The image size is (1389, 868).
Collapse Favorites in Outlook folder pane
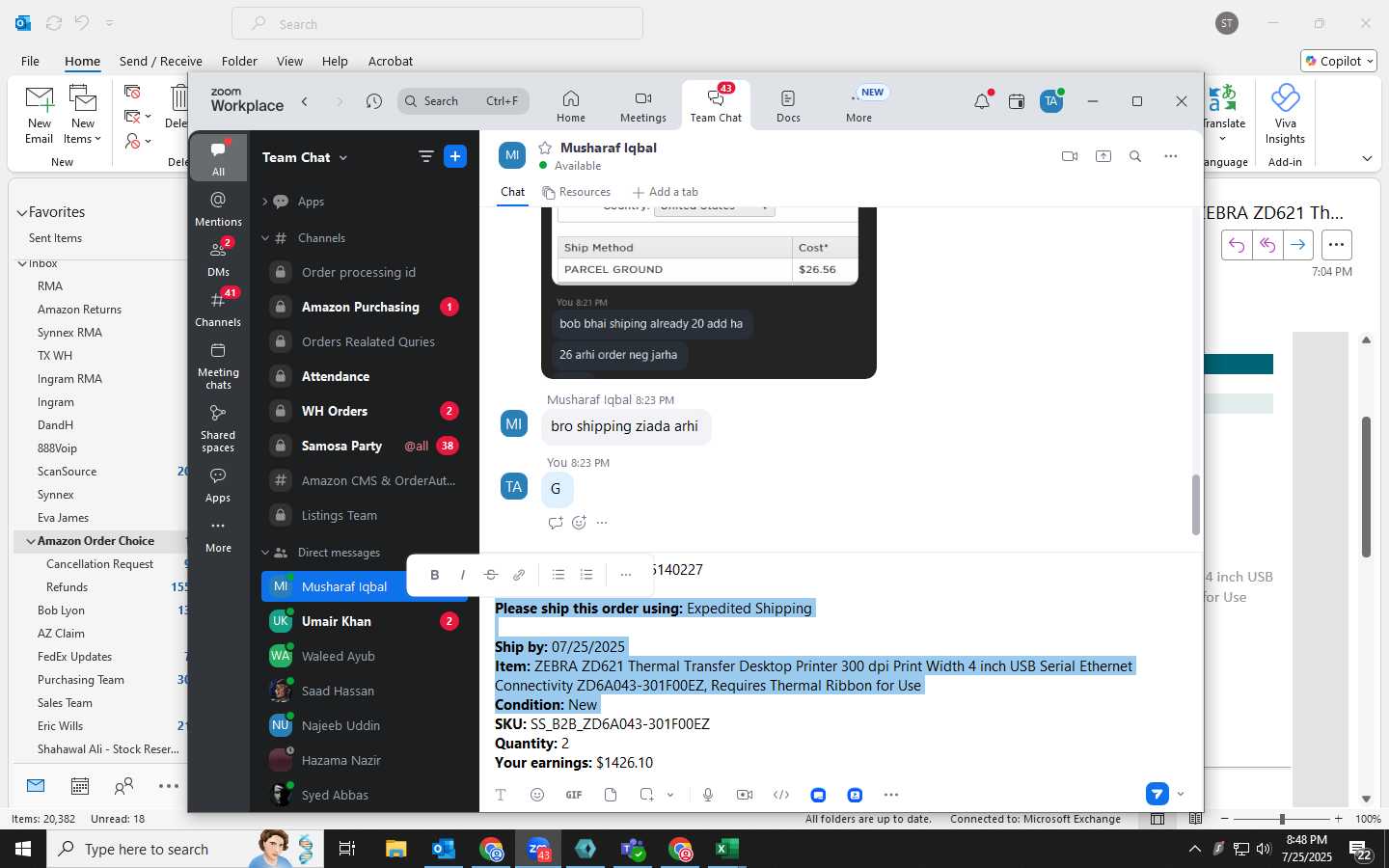click(21, 212)
